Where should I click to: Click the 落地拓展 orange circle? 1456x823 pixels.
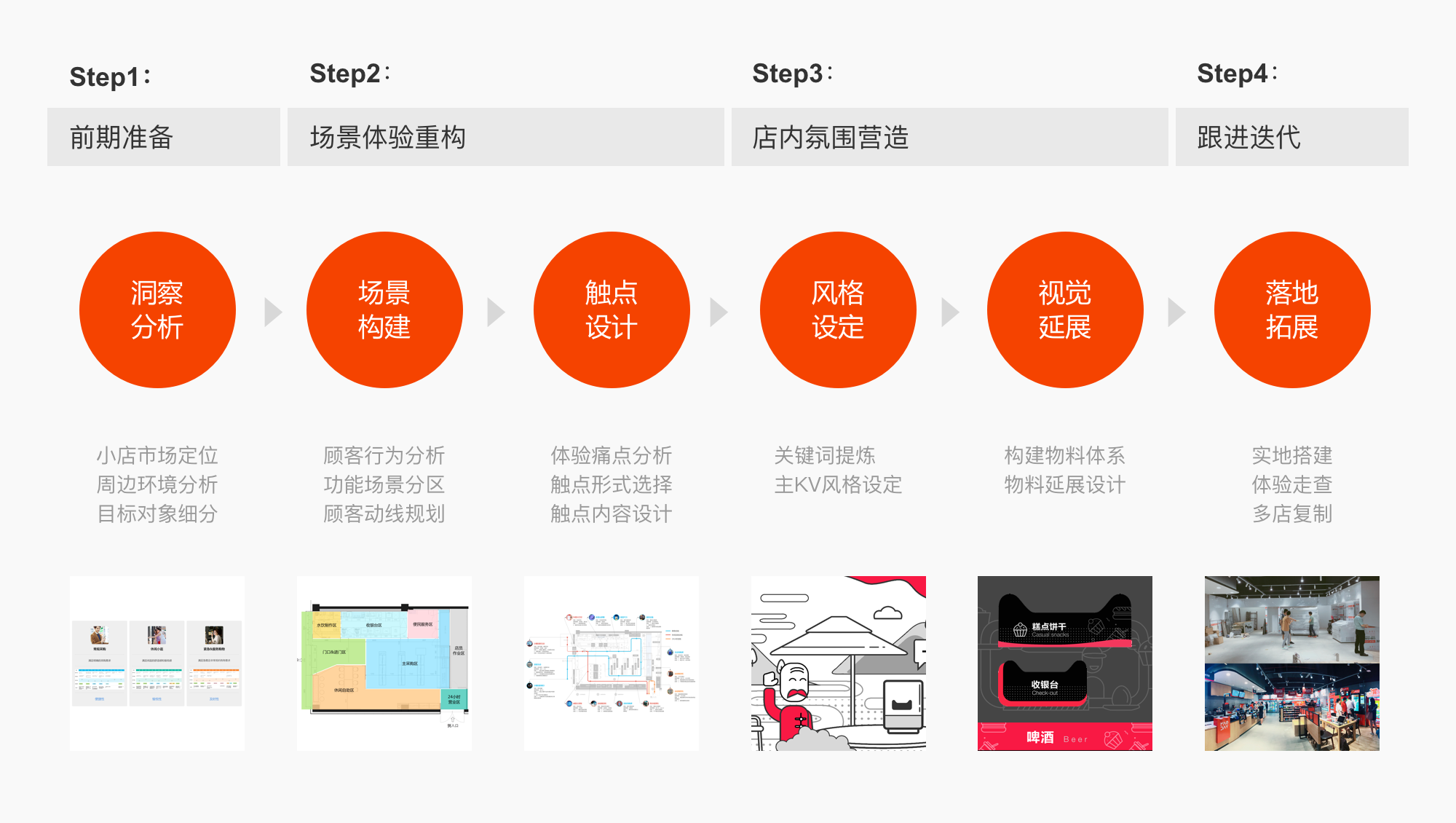tap(1292, 310)
